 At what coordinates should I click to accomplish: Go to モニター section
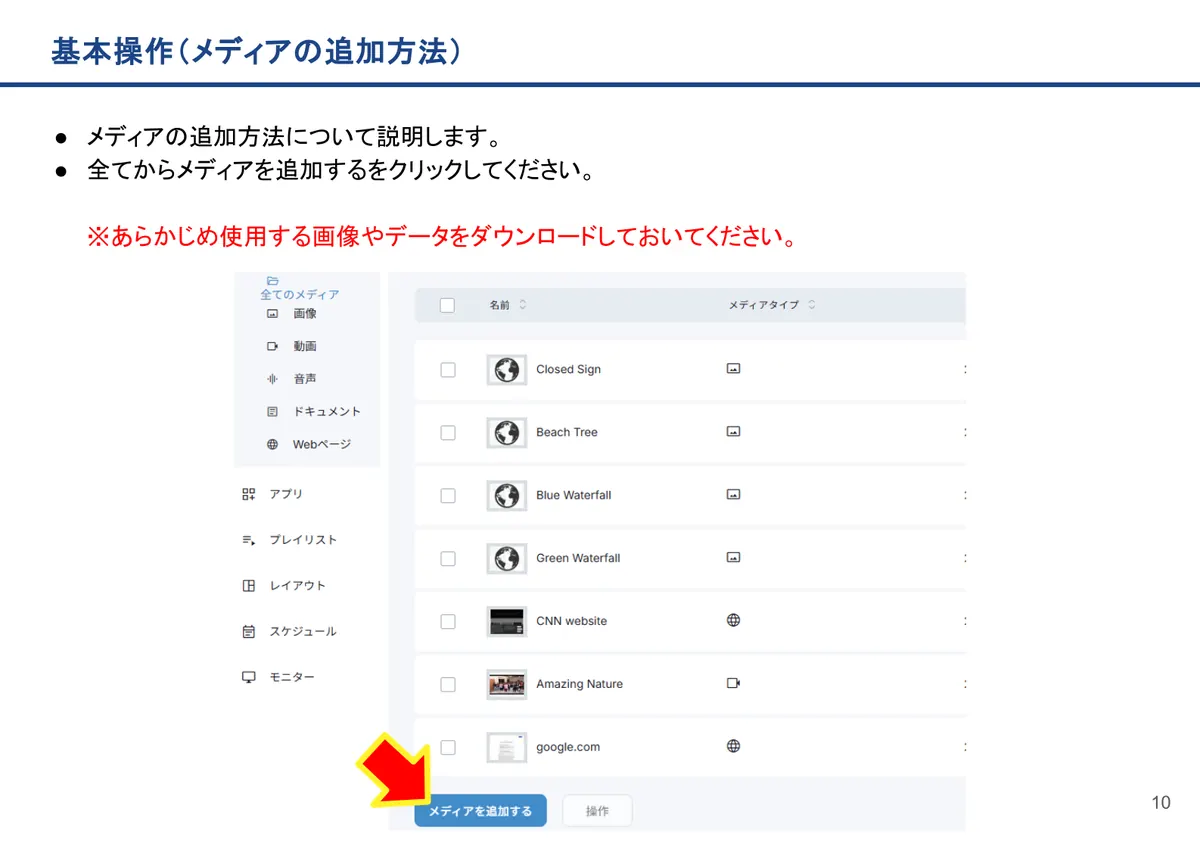click(292, 678)
